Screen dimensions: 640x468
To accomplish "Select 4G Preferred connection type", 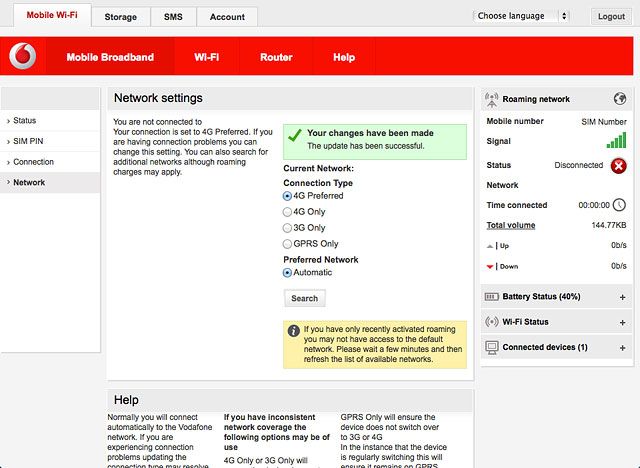I will coord(287,196).
